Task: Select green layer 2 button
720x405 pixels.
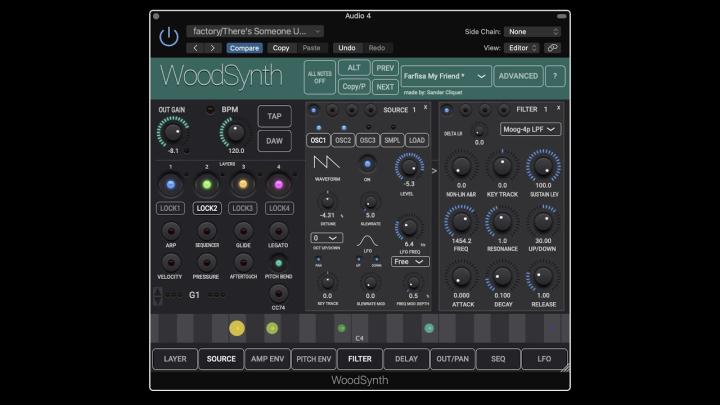Action: tap(207, 185)
